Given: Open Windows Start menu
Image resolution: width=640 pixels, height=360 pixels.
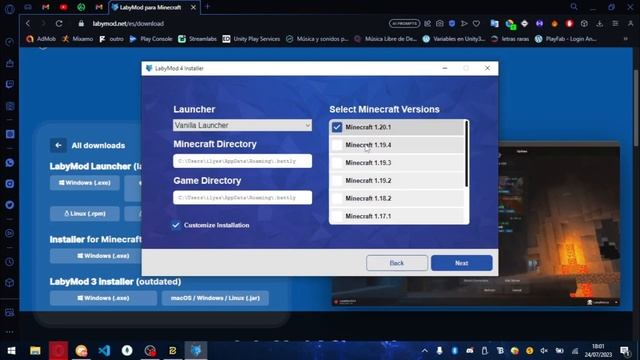Looking at the screenshot, I should point(11,351).
